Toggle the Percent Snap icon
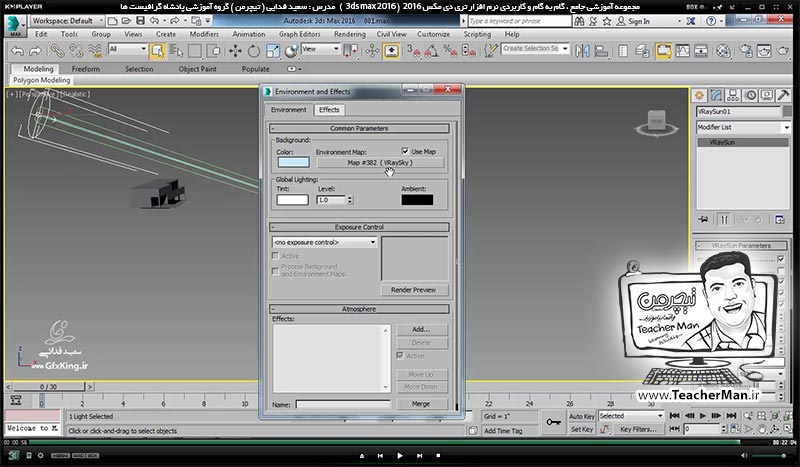Screen dimensions: 800x467 (450, 51)
